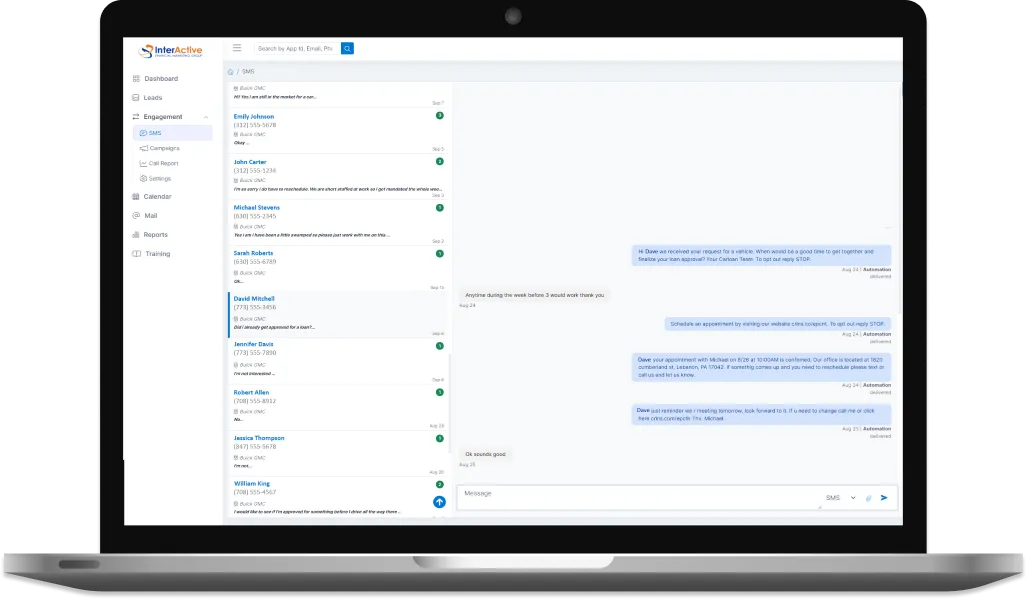Click William King's unread count badge
Screen dimensions: 1027x600
[x=439, y=485]
